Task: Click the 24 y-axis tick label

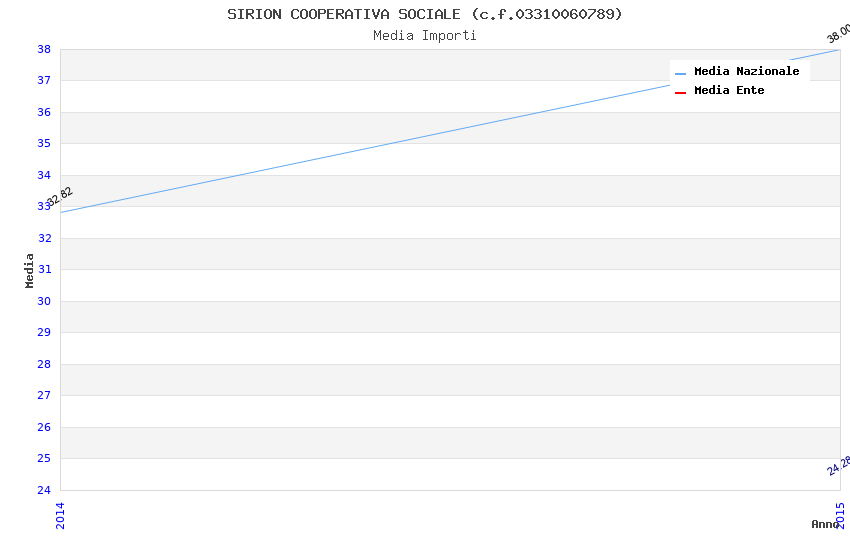Action: coord(44,490)
